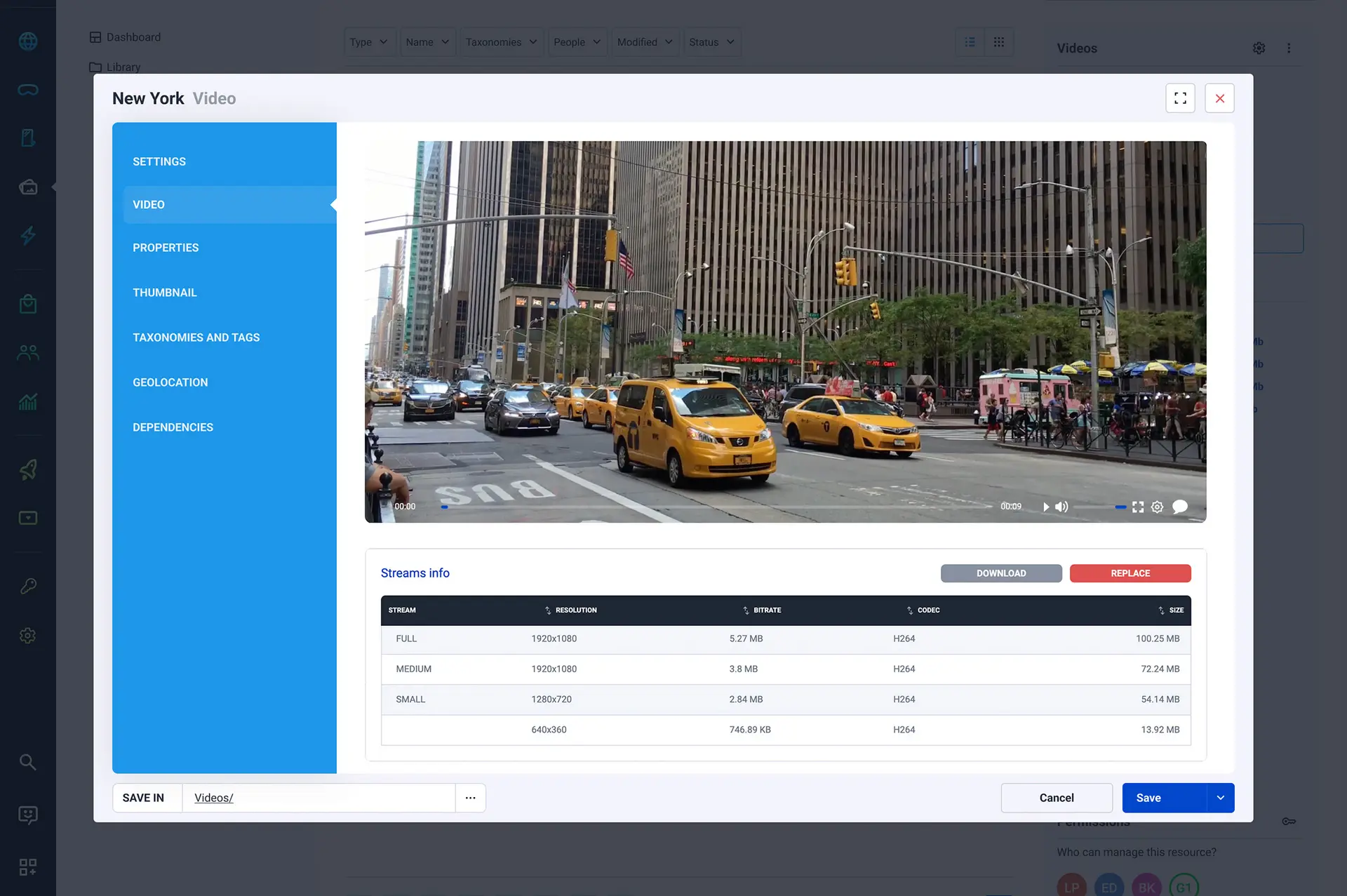
Task: Open Dashboard in the background nav
Action: coord(126,37)
